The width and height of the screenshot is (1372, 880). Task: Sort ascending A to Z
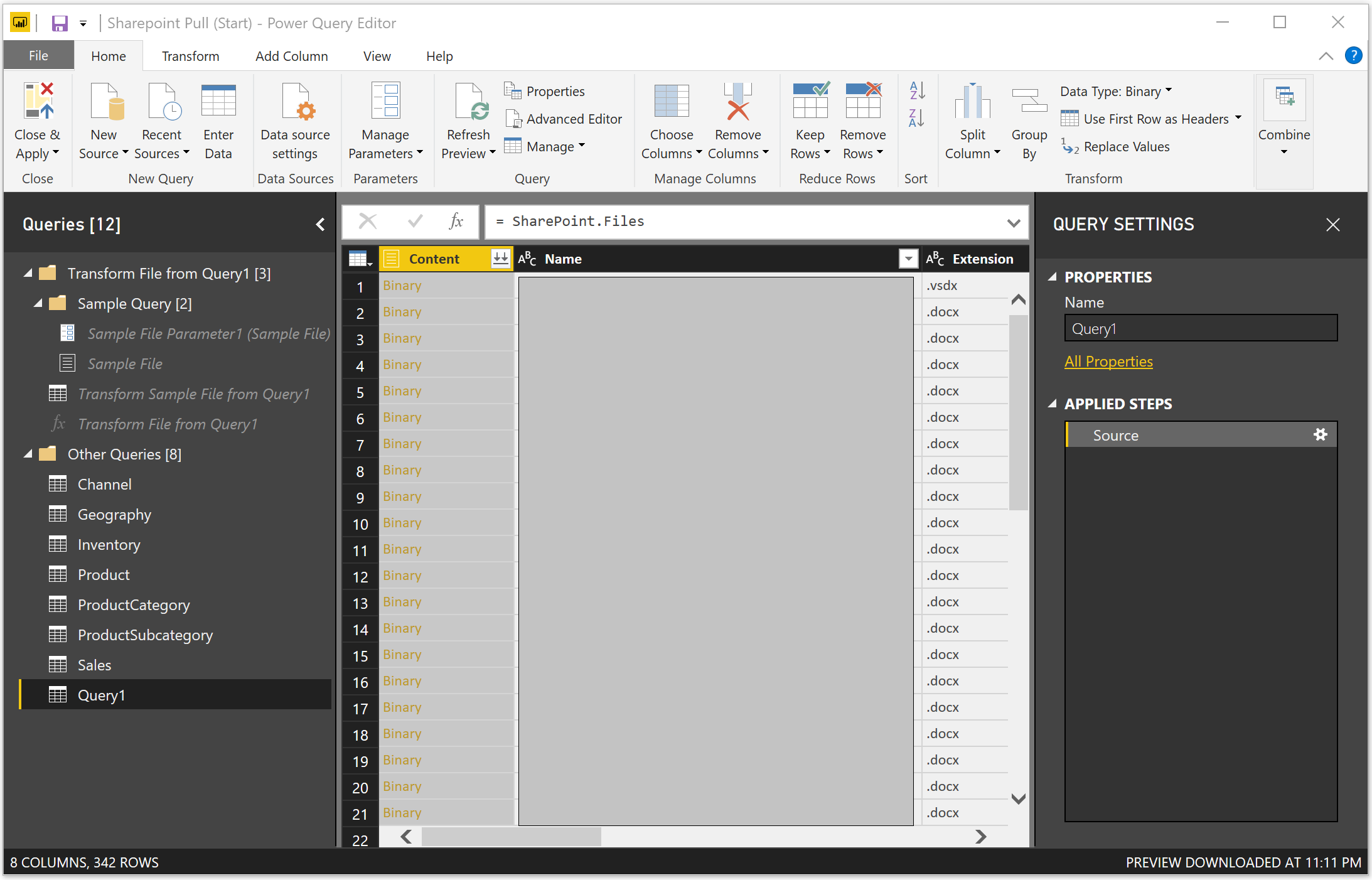pos(916,91)
